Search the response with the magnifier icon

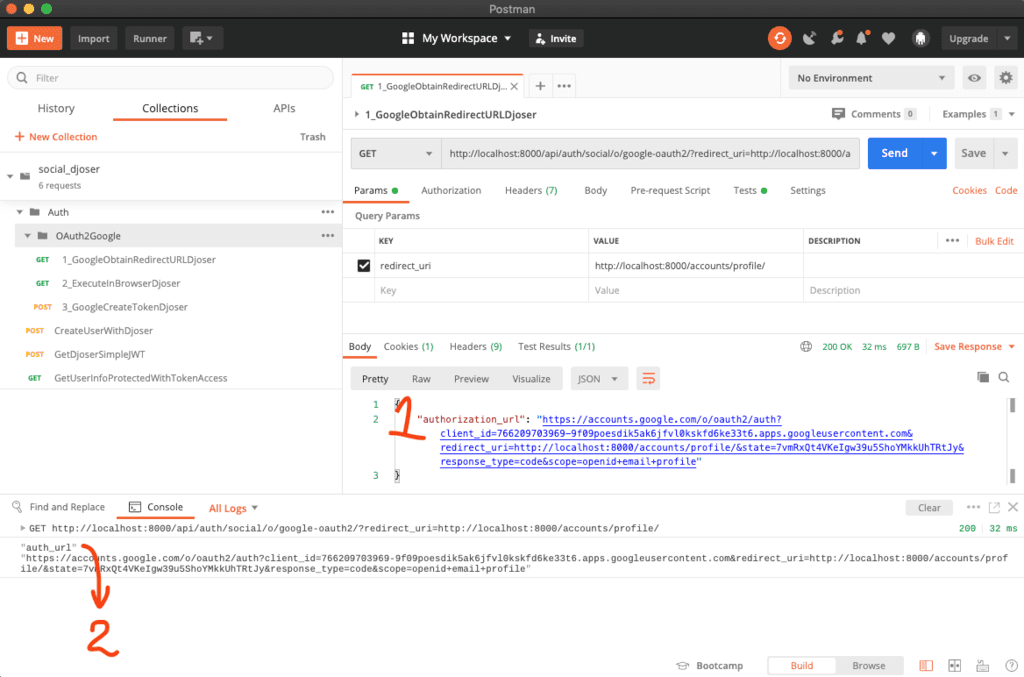[x=1003, y=377]
